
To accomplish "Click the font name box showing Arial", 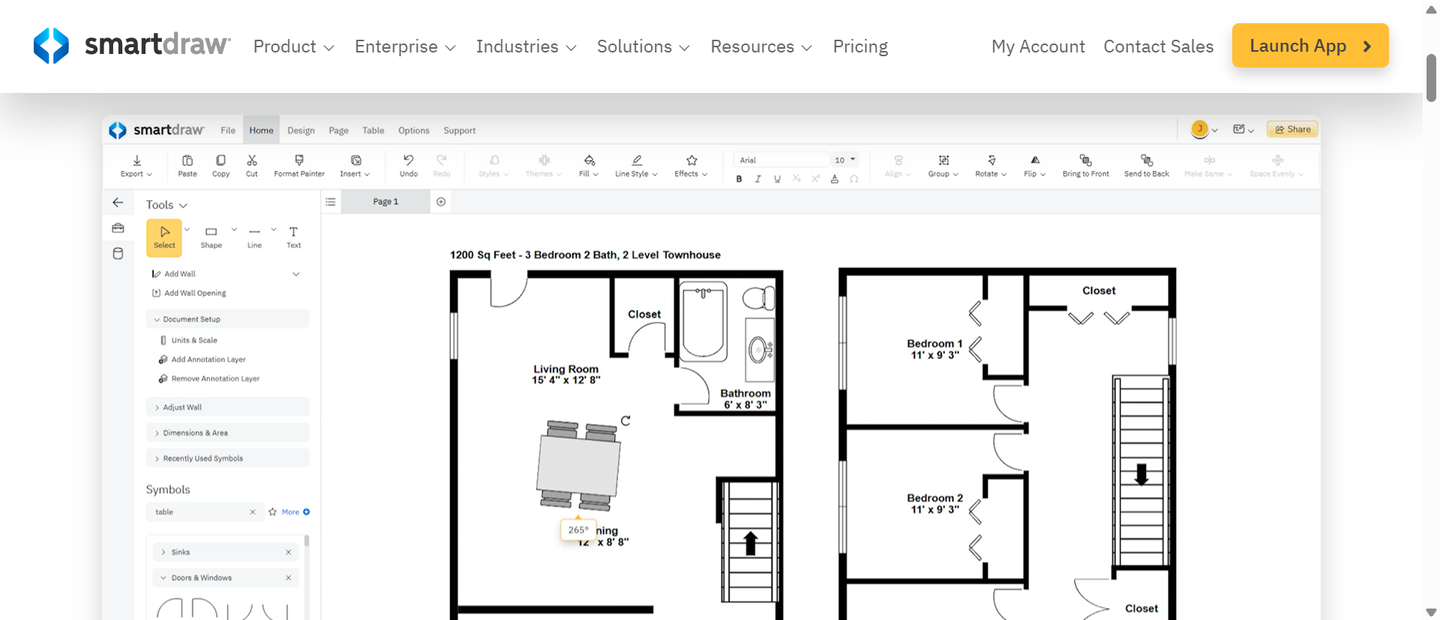I will [x=783, y=160].
